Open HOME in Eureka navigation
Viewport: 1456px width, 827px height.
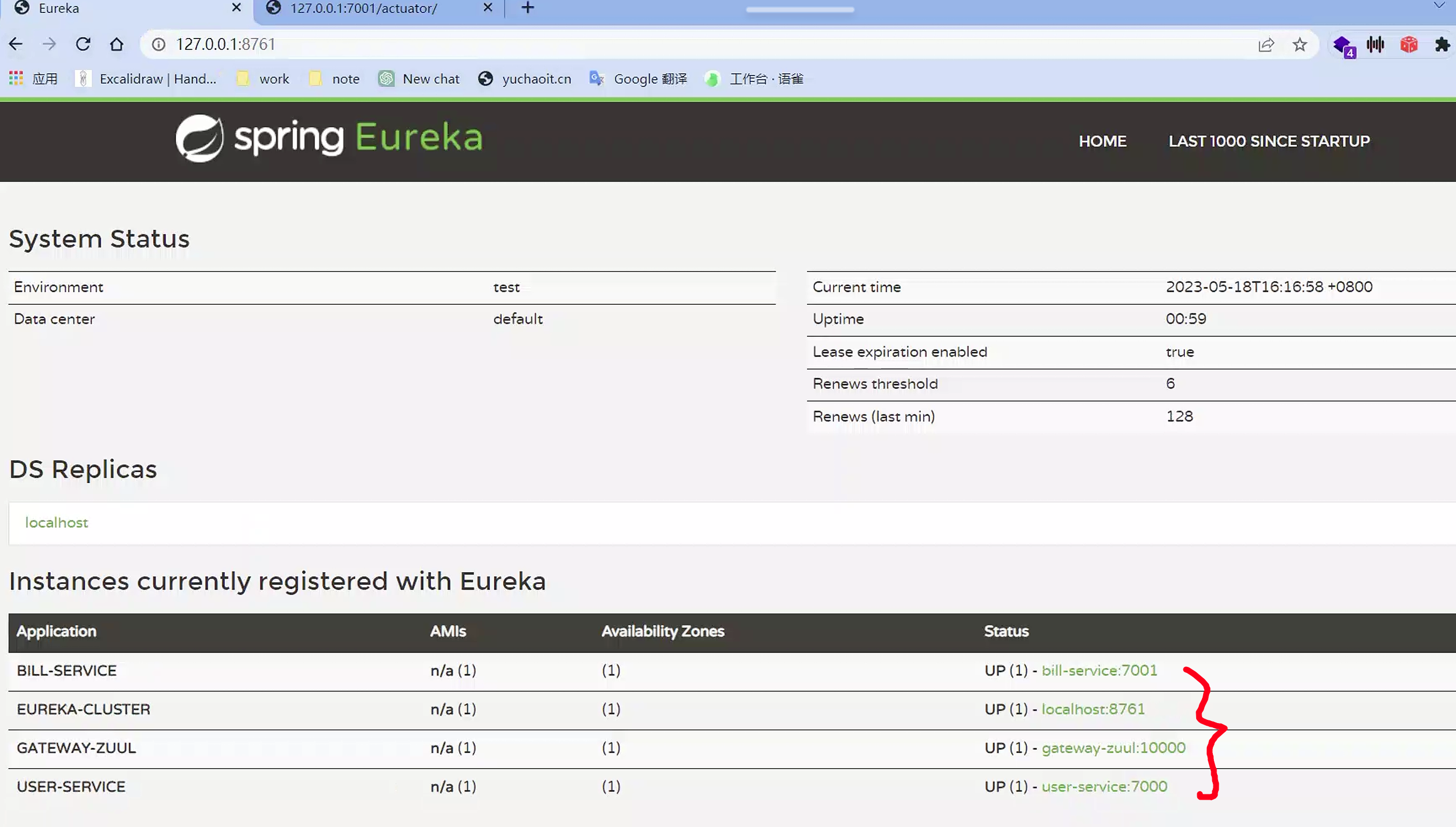pyautogui.click(x=1102, y=141)
